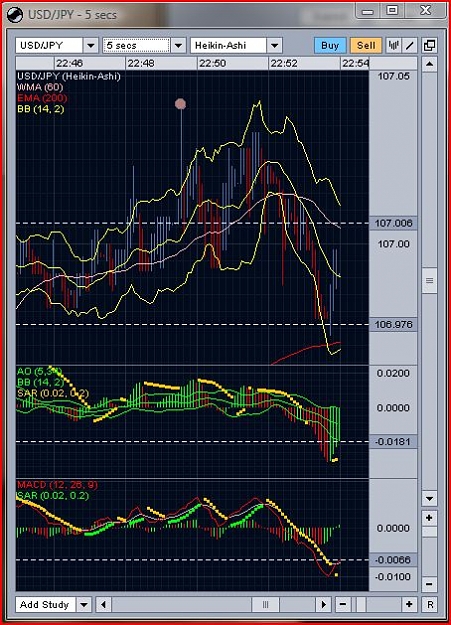
Task: Click the R reset button
Action: tap(430, 605)
